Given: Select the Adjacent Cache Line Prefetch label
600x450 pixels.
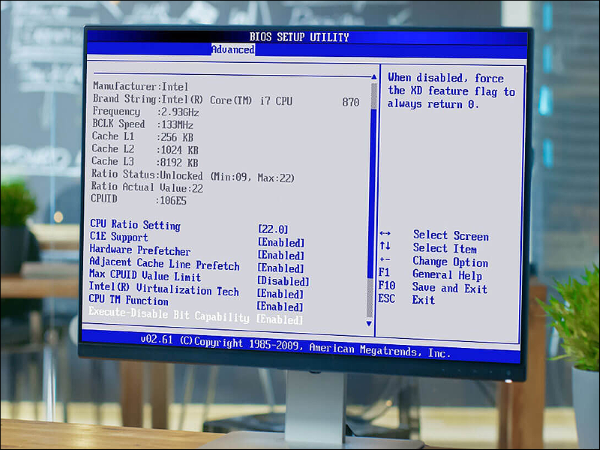Looking at the screenshot, I should (x=165, y=265).
